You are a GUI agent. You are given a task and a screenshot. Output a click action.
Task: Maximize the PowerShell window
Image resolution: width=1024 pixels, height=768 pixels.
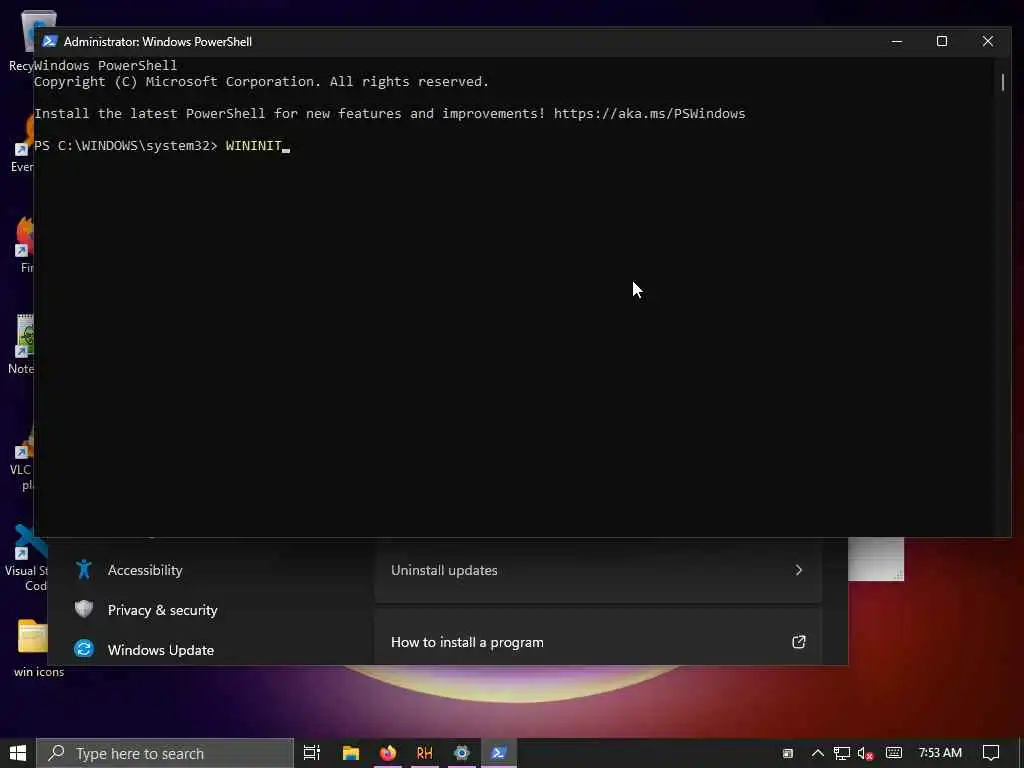tap(942, 41)
